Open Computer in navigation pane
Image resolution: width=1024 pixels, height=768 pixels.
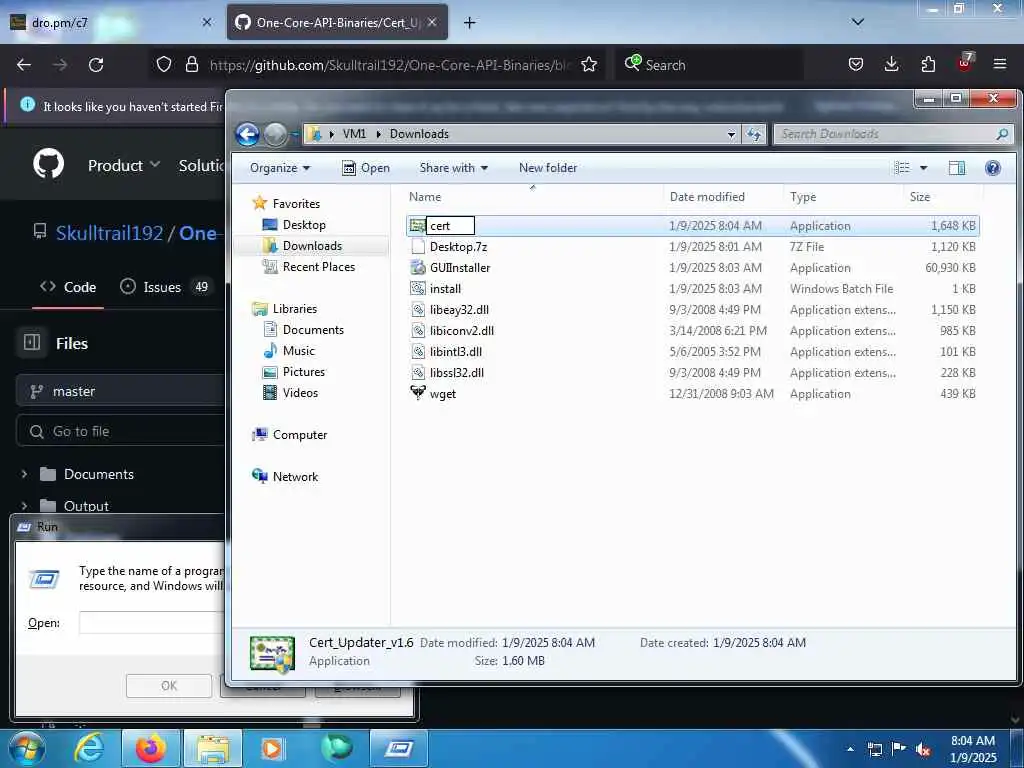[300, 435]
